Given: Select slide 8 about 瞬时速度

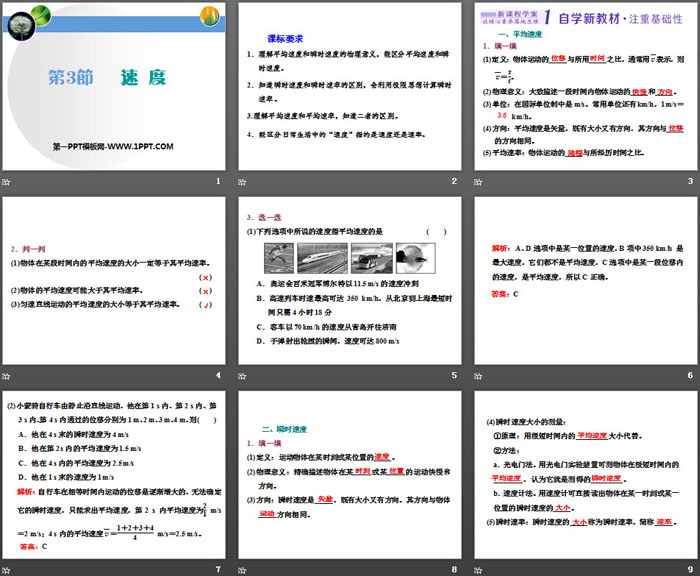Looking at the screenshot, I should [x=349, y=476].
